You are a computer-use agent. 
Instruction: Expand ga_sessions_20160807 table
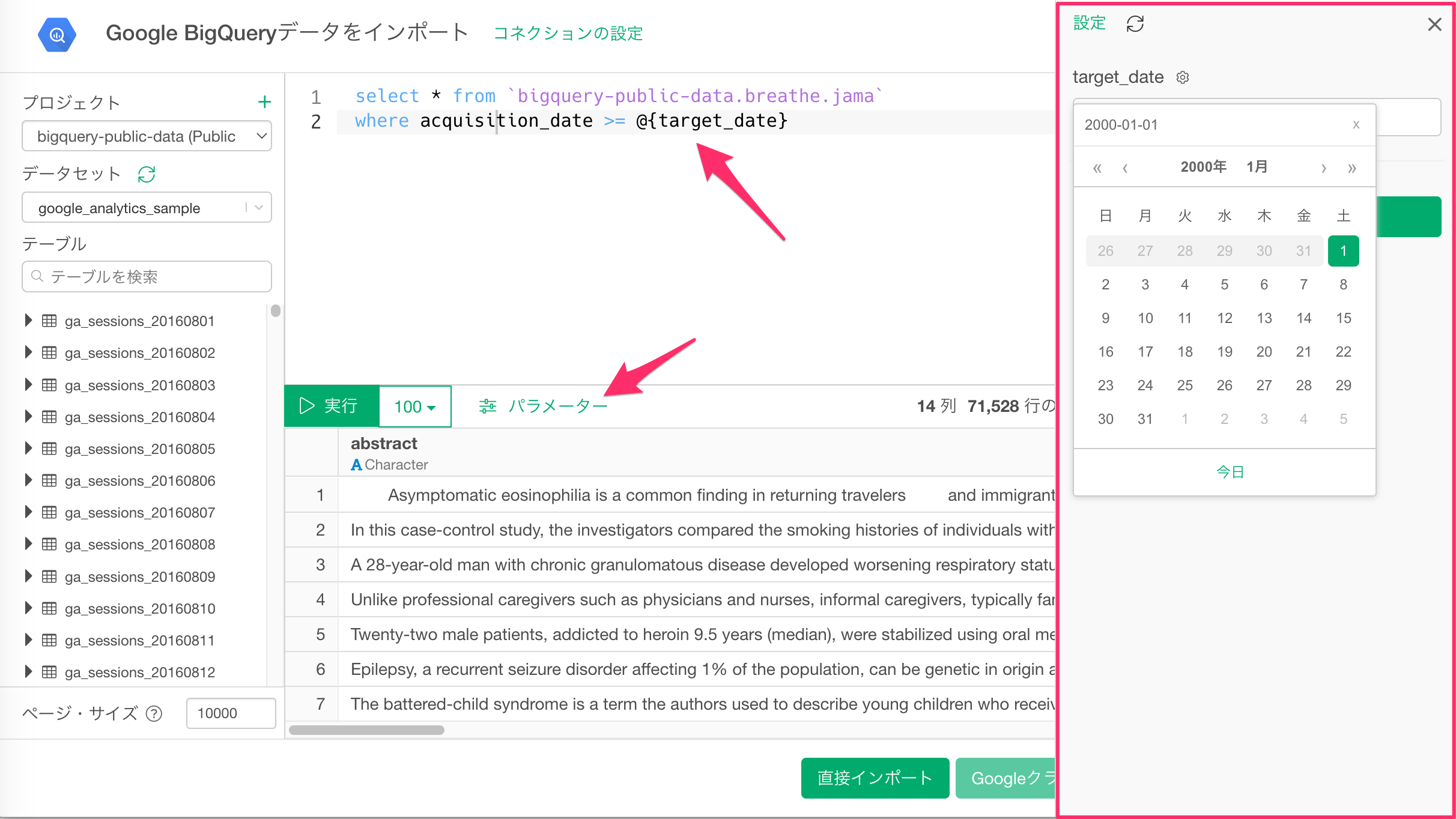28,512
